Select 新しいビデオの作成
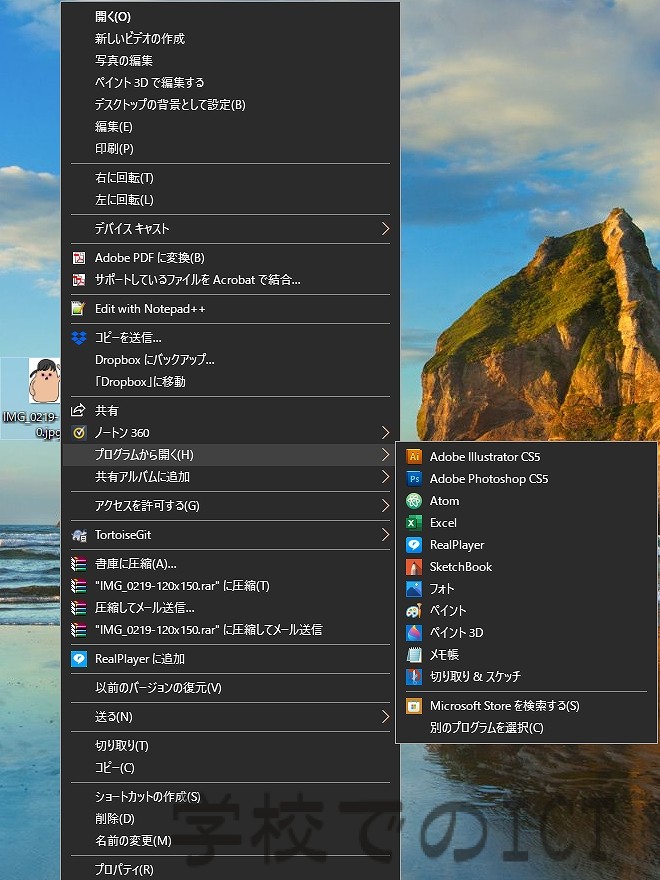The image size is (660, 880). (230, 39)
